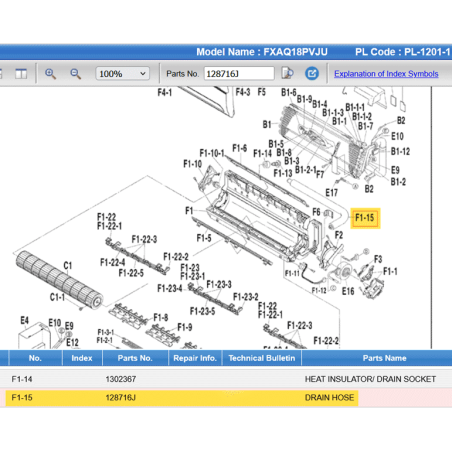Click the parts number search icon
The image size is (452, 452).
pos(288,73)
